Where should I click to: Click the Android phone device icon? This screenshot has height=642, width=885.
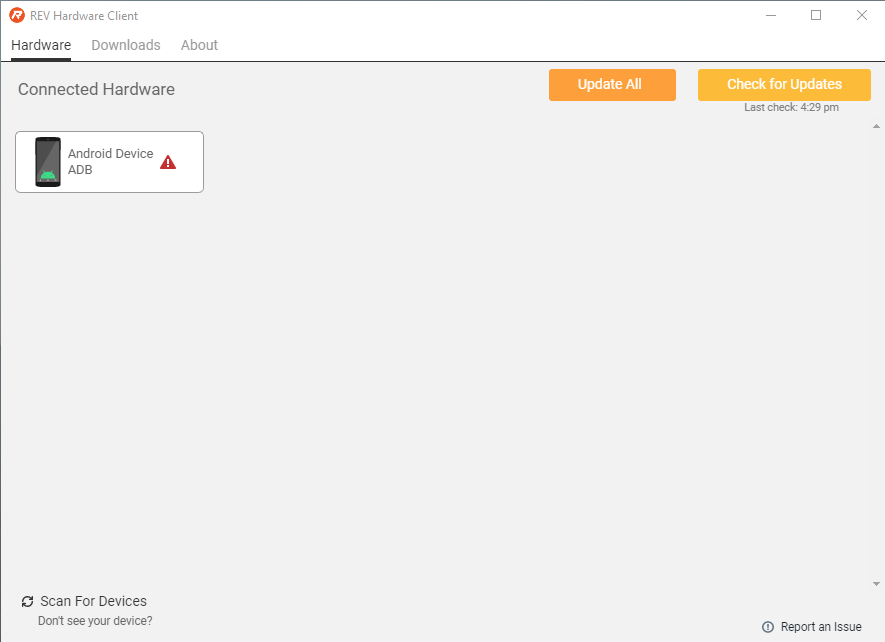(x=48, y=162)
